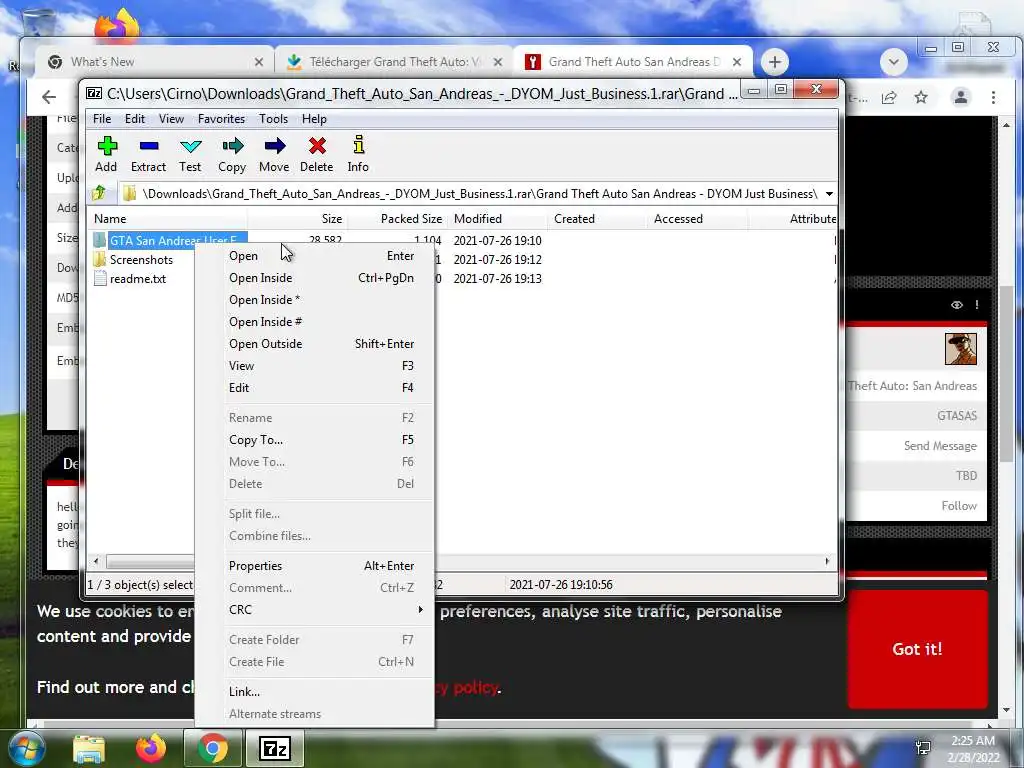
Task: Click the watch eye icon on the webpage
Action: (957, 305)
